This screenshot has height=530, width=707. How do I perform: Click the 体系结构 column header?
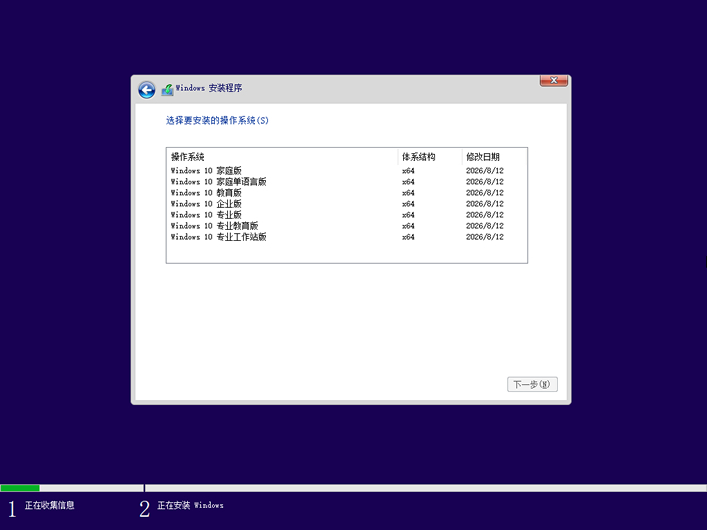click(430, 157)
